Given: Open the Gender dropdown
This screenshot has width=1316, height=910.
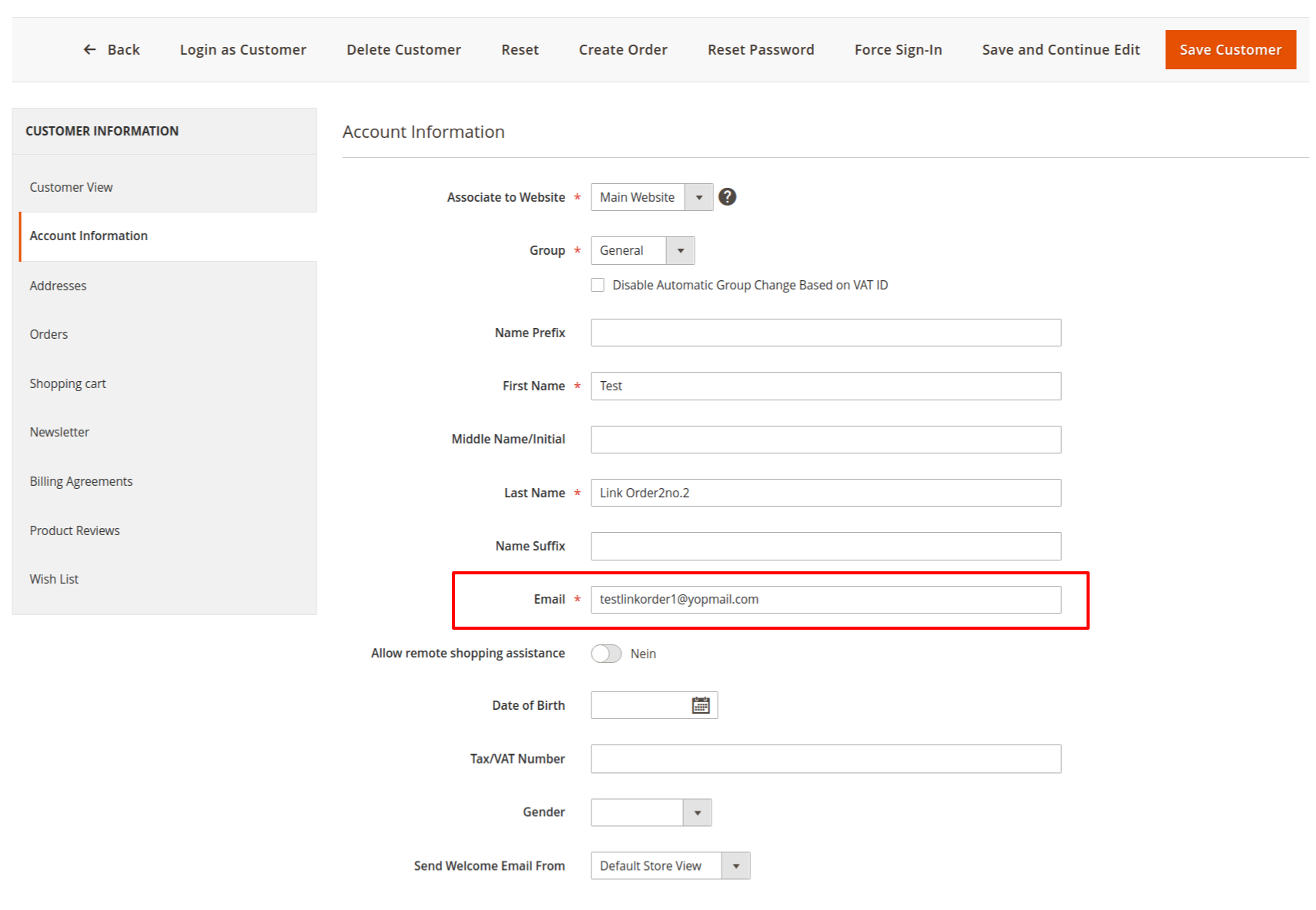Looking at the screenshot, I should click(x=651, y=812).
